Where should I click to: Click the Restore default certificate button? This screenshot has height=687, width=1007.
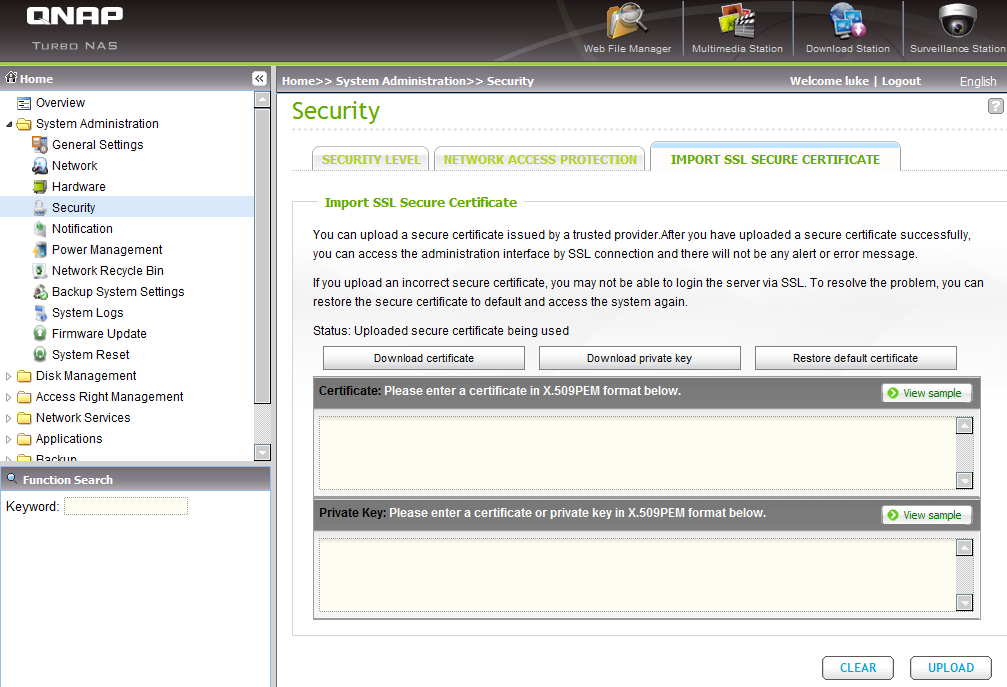pos(855,358)
